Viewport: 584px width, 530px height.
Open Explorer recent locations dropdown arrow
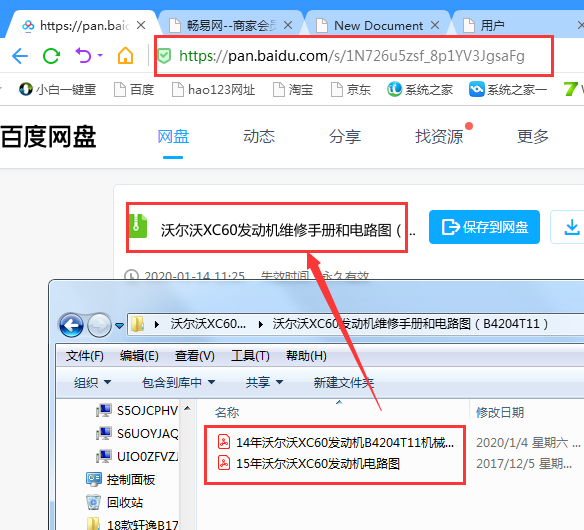coord(119,326)
